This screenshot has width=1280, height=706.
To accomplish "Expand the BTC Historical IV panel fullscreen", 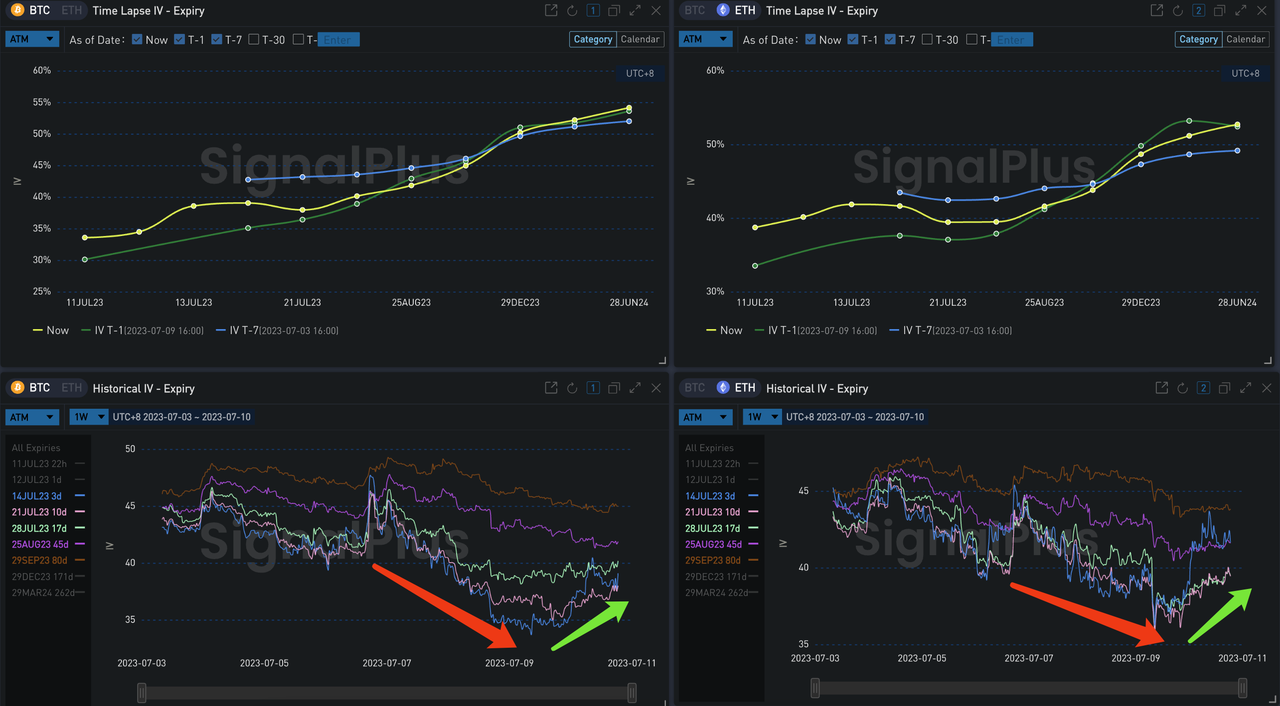I will (x=635, y=388).
